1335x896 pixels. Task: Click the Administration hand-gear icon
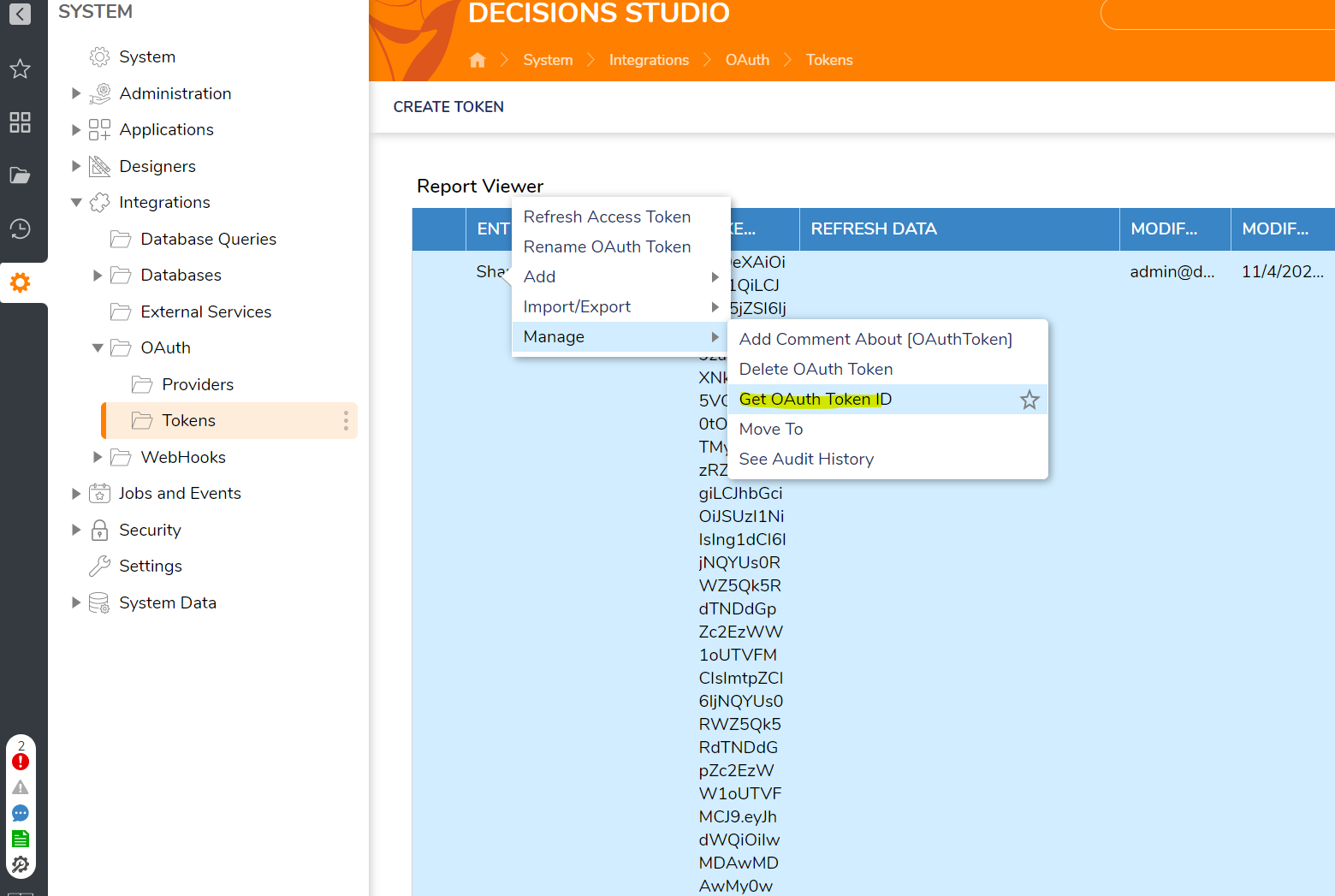[x=100, y=93]
